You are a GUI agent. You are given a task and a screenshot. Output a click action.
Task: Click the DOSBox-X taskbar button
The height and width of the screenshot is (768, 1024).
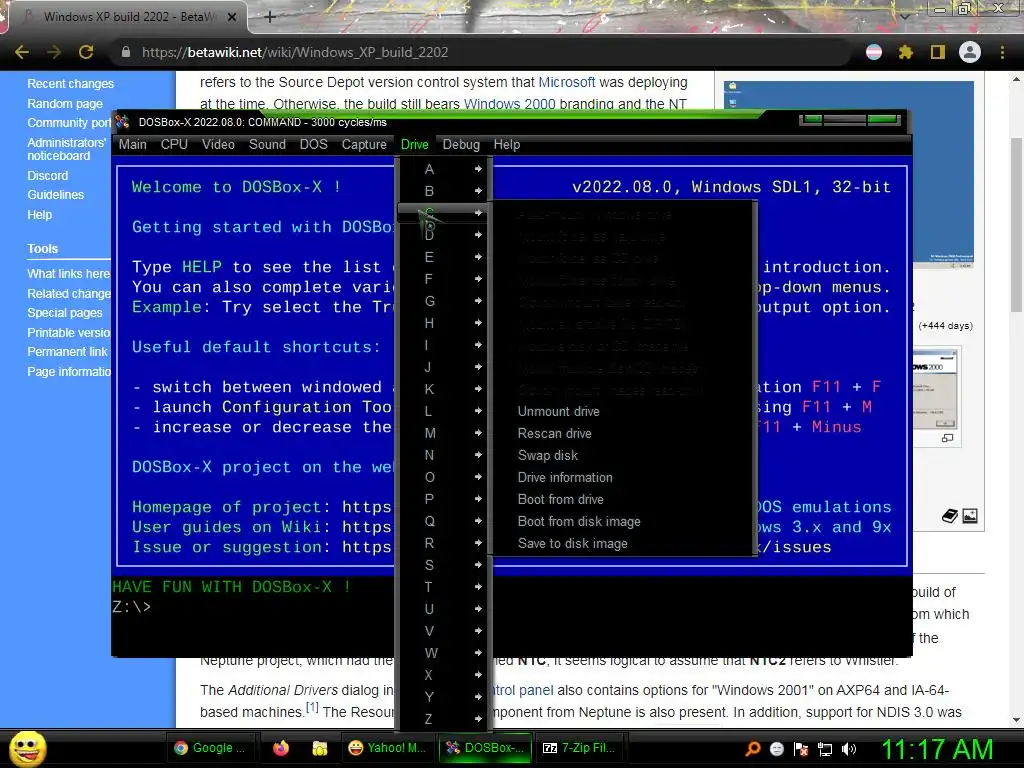[x=485, y=748]
